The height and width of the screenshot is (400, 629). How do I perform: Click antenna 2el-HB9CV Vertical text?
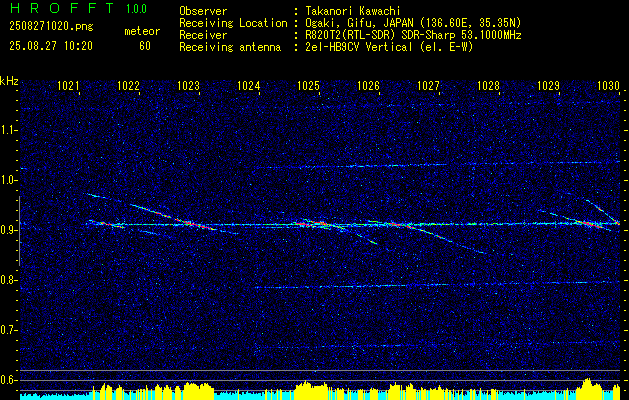click(389, 47)
